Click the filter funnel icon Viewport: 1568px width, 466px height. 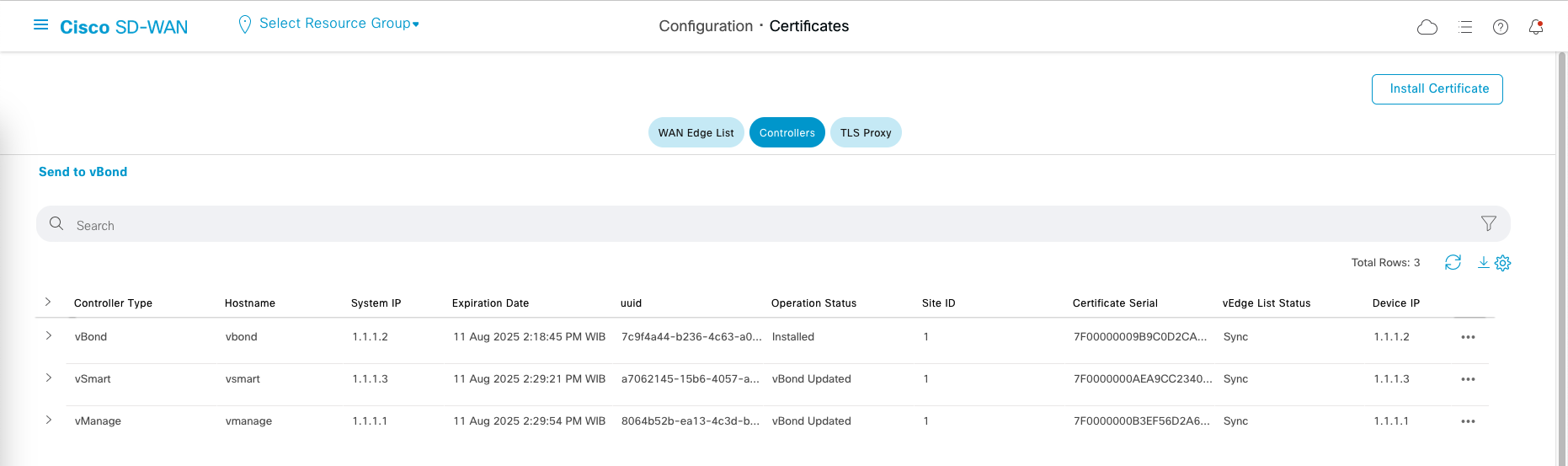click(x=1489, y=223)
